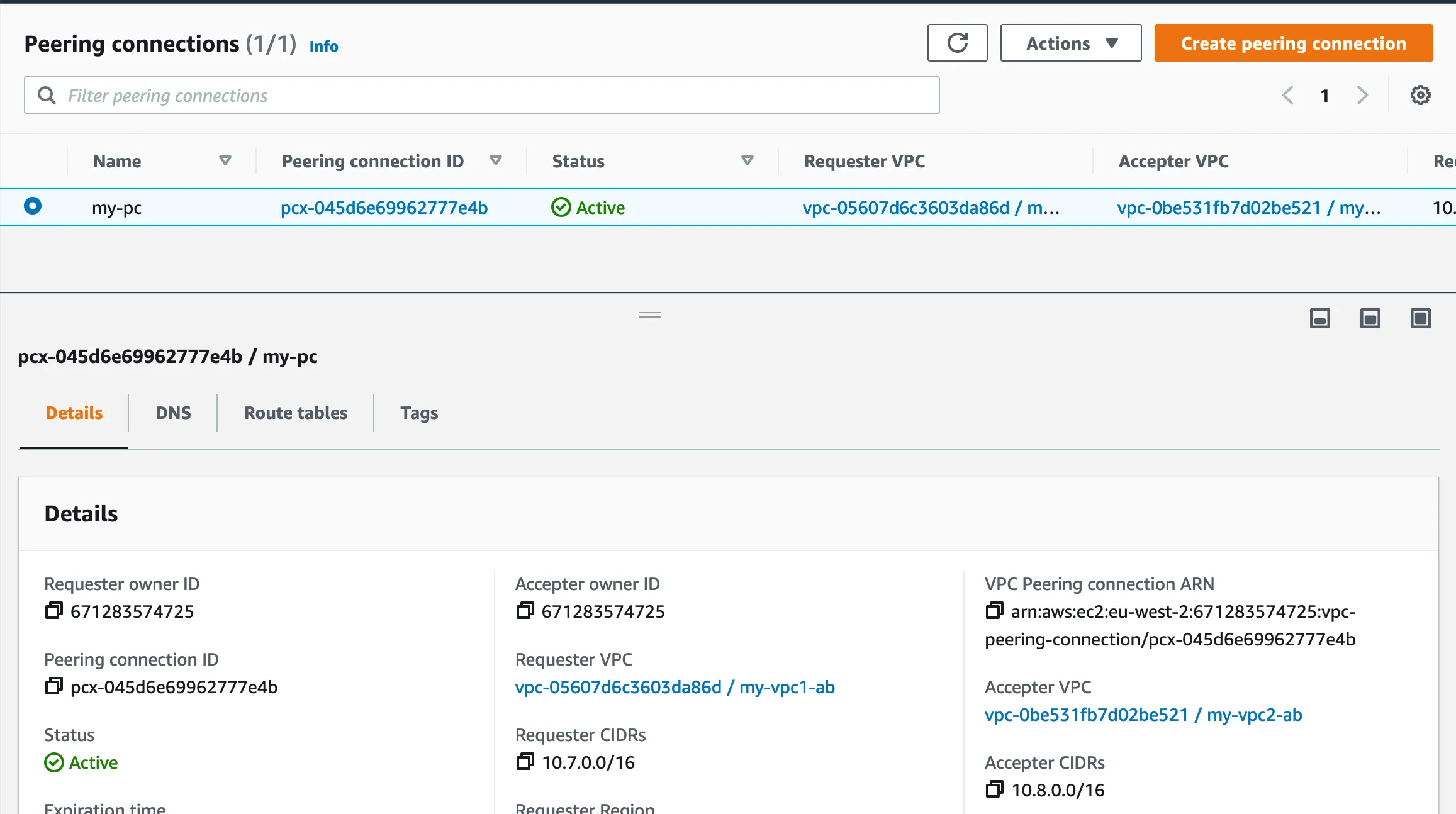Click the Filter peering connections field
This screenshot has height=814, width=1456.
[x=481, y=95]
